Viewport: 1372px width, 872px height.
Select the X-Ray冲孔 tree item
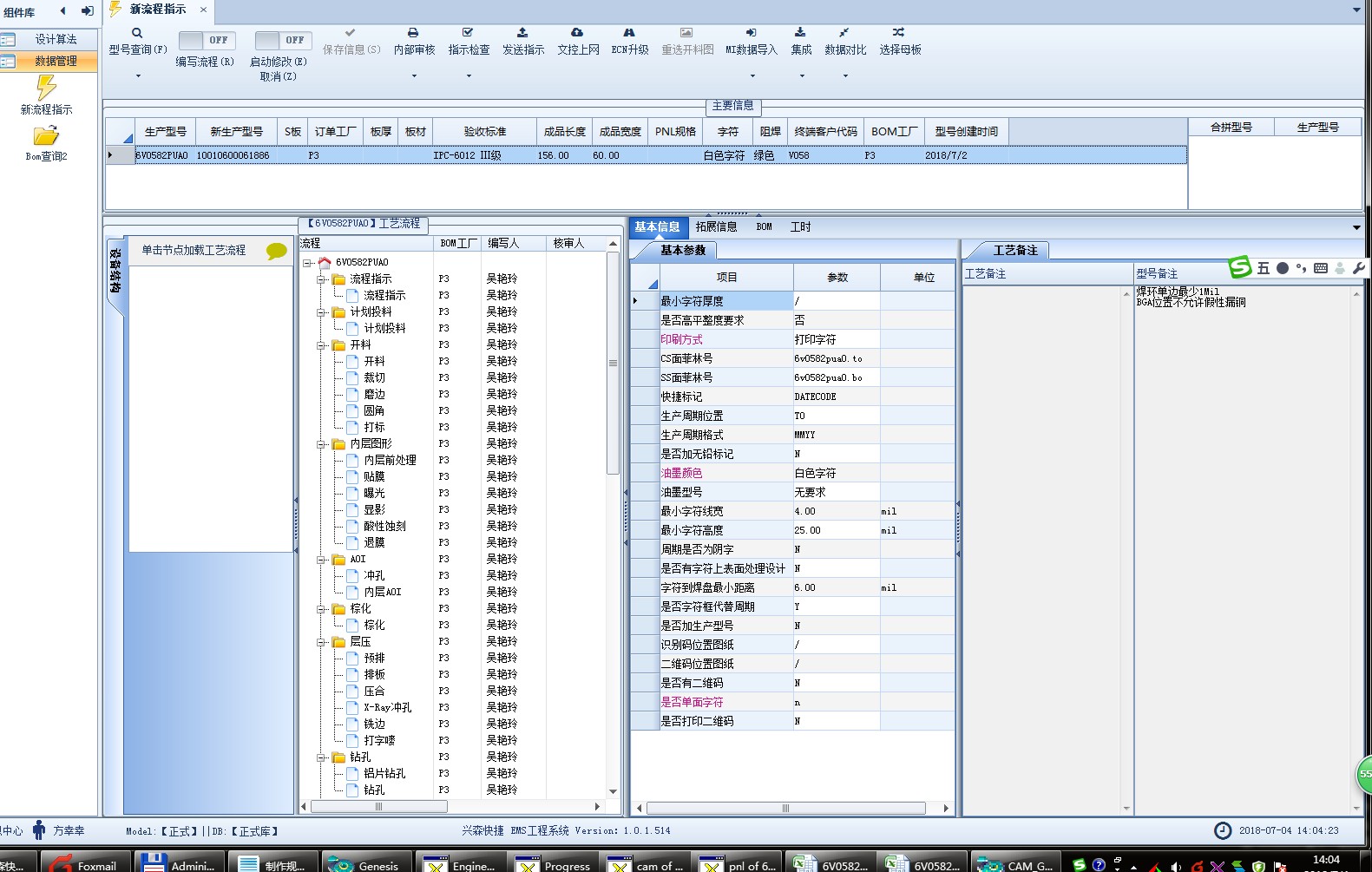[387, 708]
